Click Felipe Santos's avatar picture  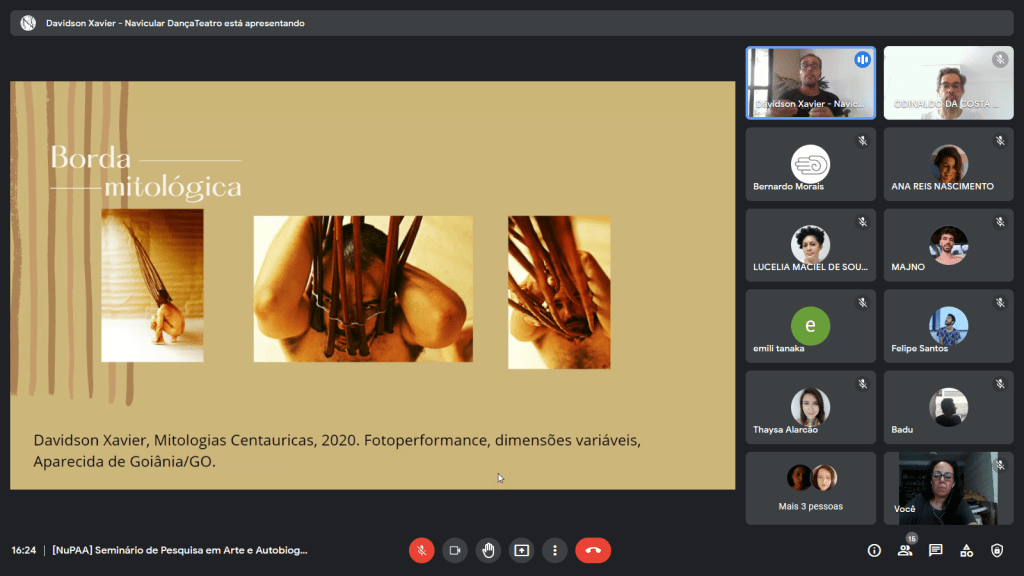[x=948, y=325]
